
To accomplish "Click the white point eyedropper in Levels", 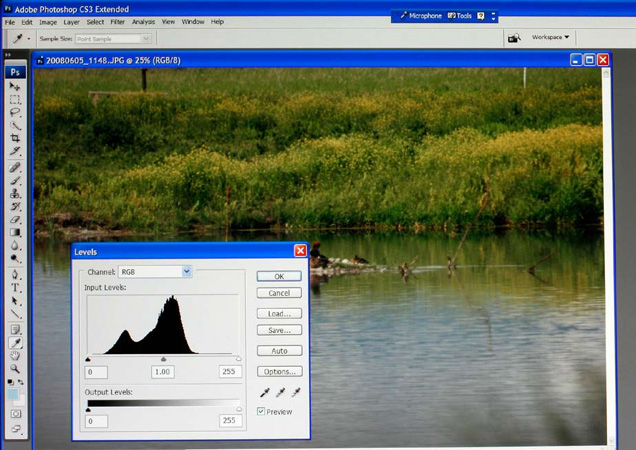I will tap(296, 393).
